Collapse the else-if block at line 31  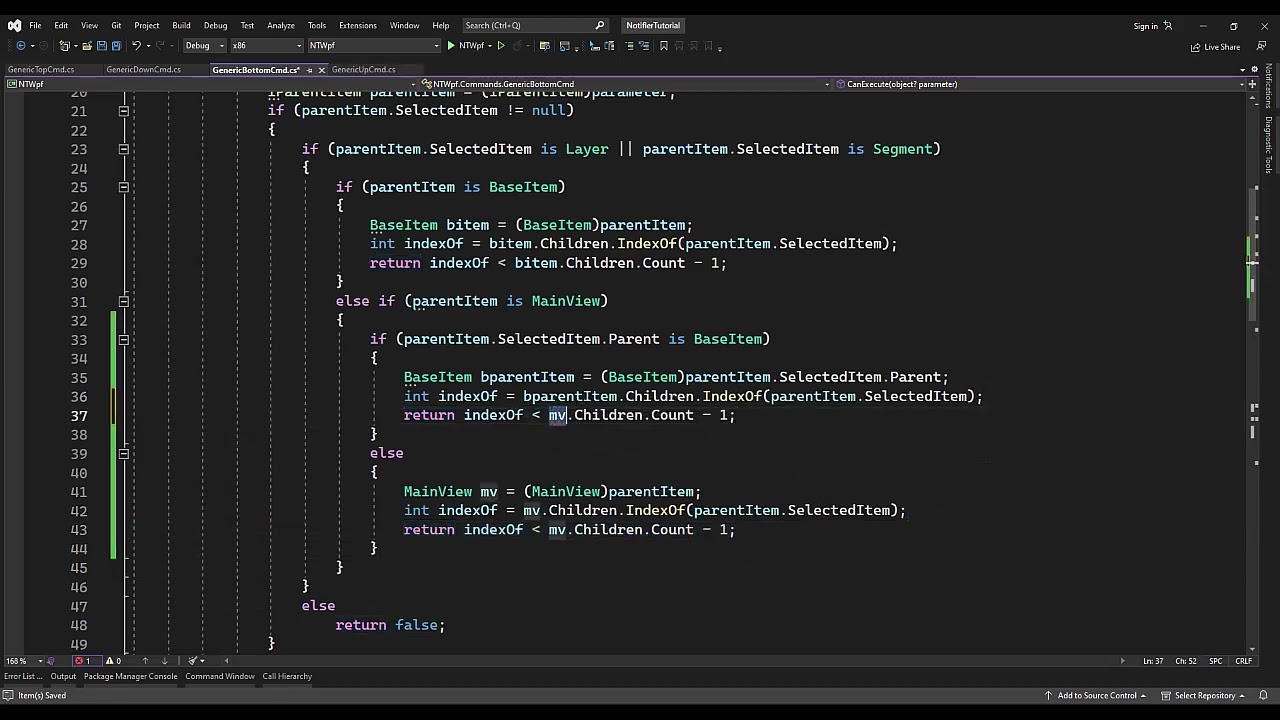click(123, 301)
